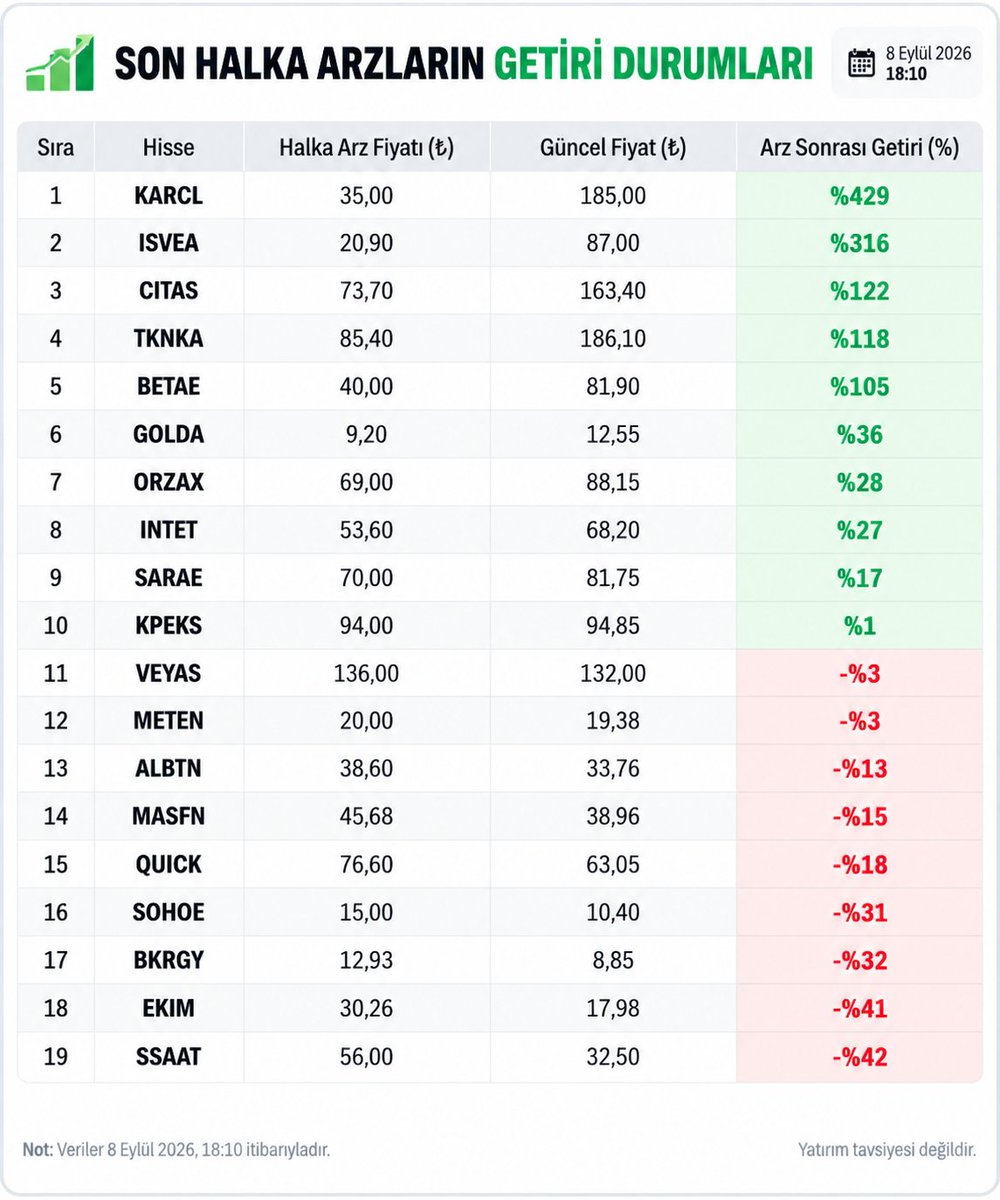This screenshot has width=1000, height=1200.
Task: Select the GOLDA ticker cell
Action: point(168,435)
